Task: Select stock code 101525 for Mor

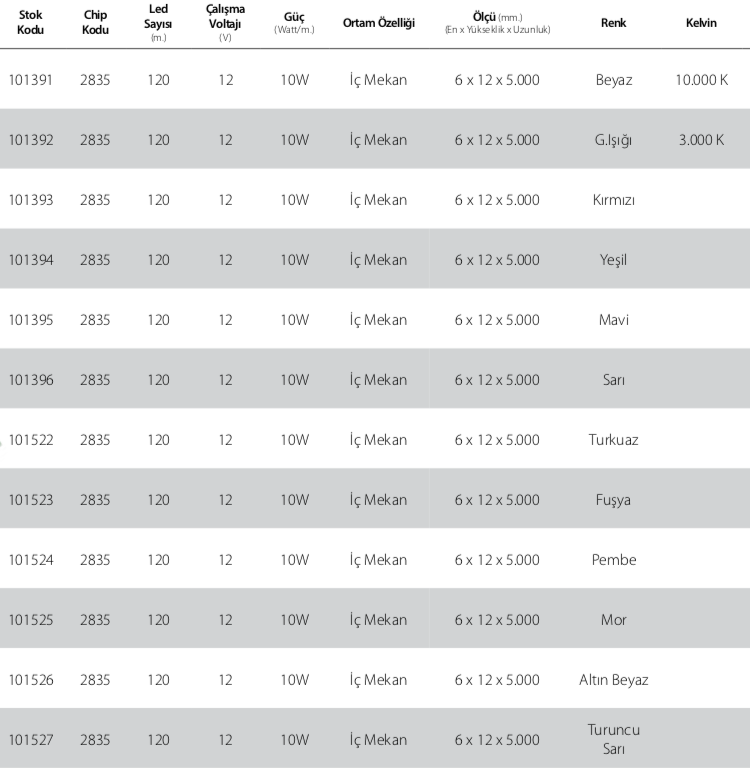Action: click(x=31, y=619)
